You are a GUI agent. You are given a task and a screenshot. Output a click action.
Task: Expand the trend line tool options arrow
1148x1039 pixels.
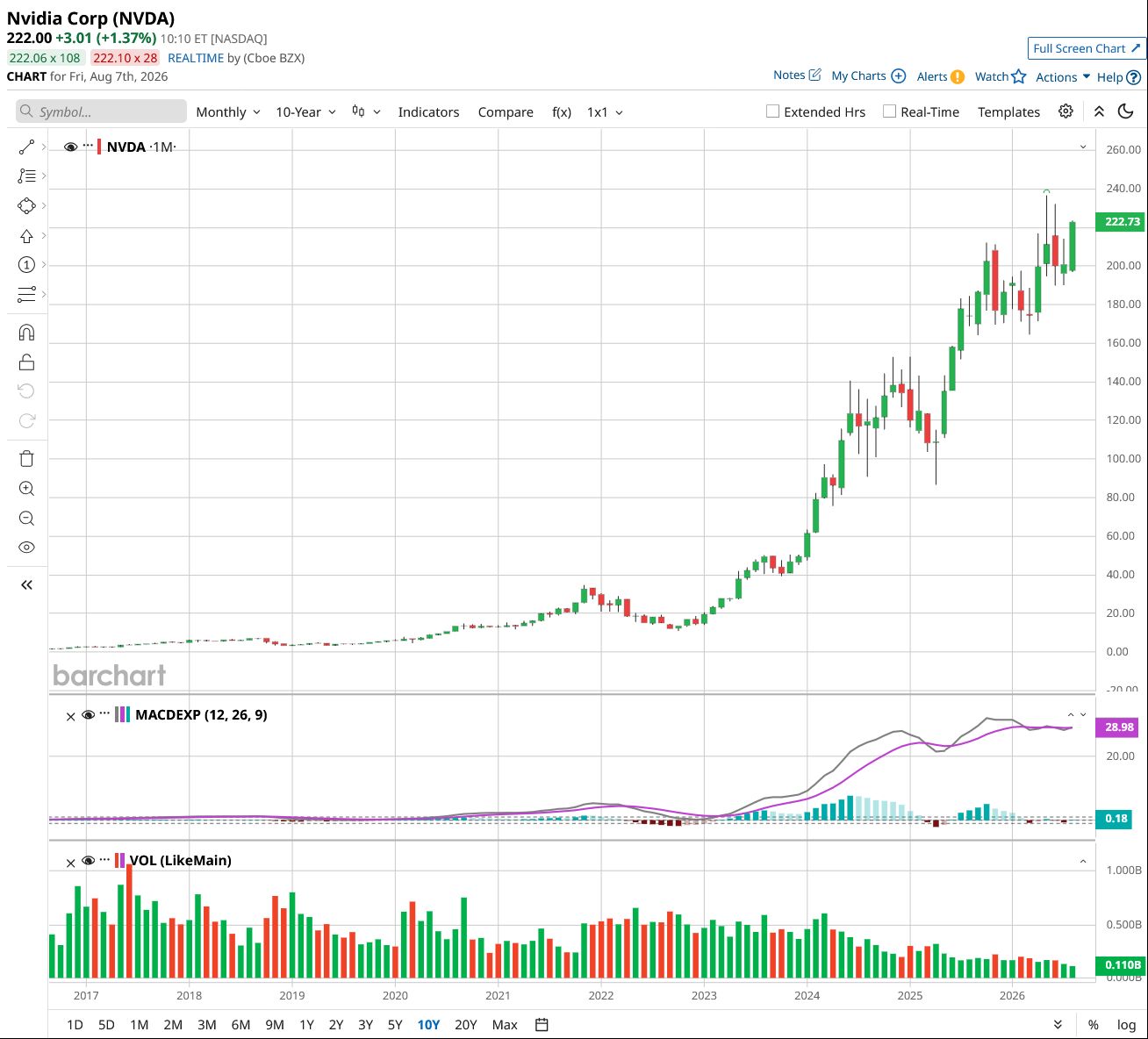point(44,147)
